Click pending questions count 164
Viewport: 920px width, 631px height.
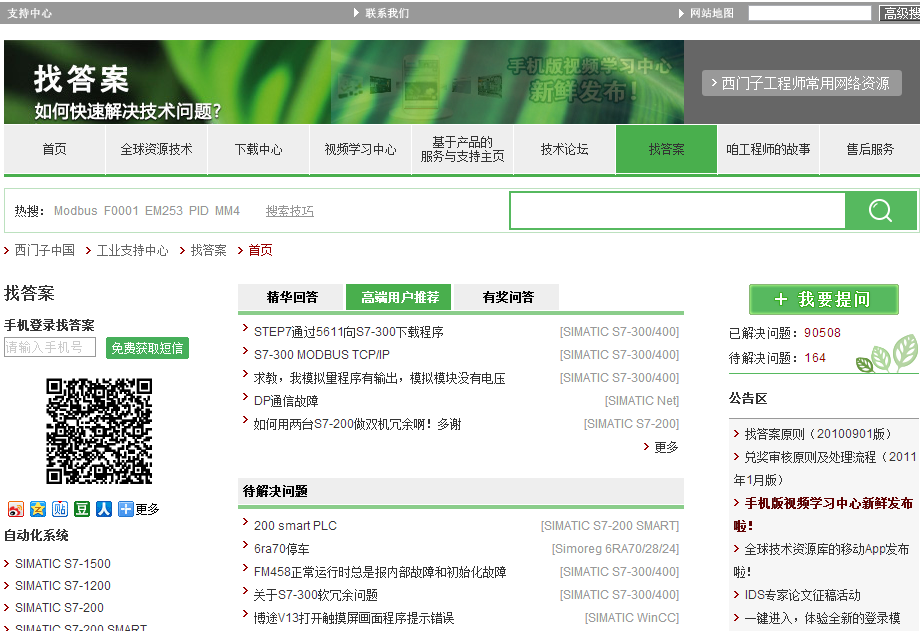[814, 357]
